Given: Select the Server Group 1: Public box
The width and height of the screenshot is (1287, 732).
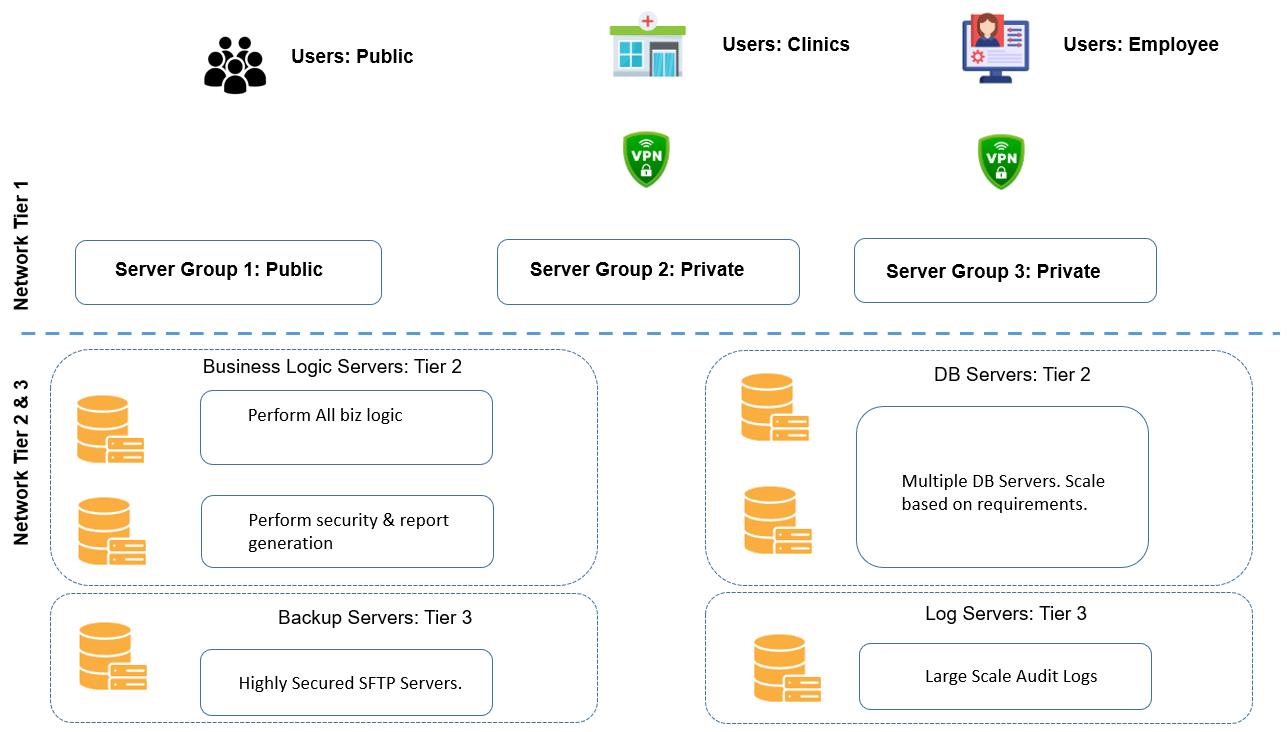Looking at the screenshot, I should [228, 272].
